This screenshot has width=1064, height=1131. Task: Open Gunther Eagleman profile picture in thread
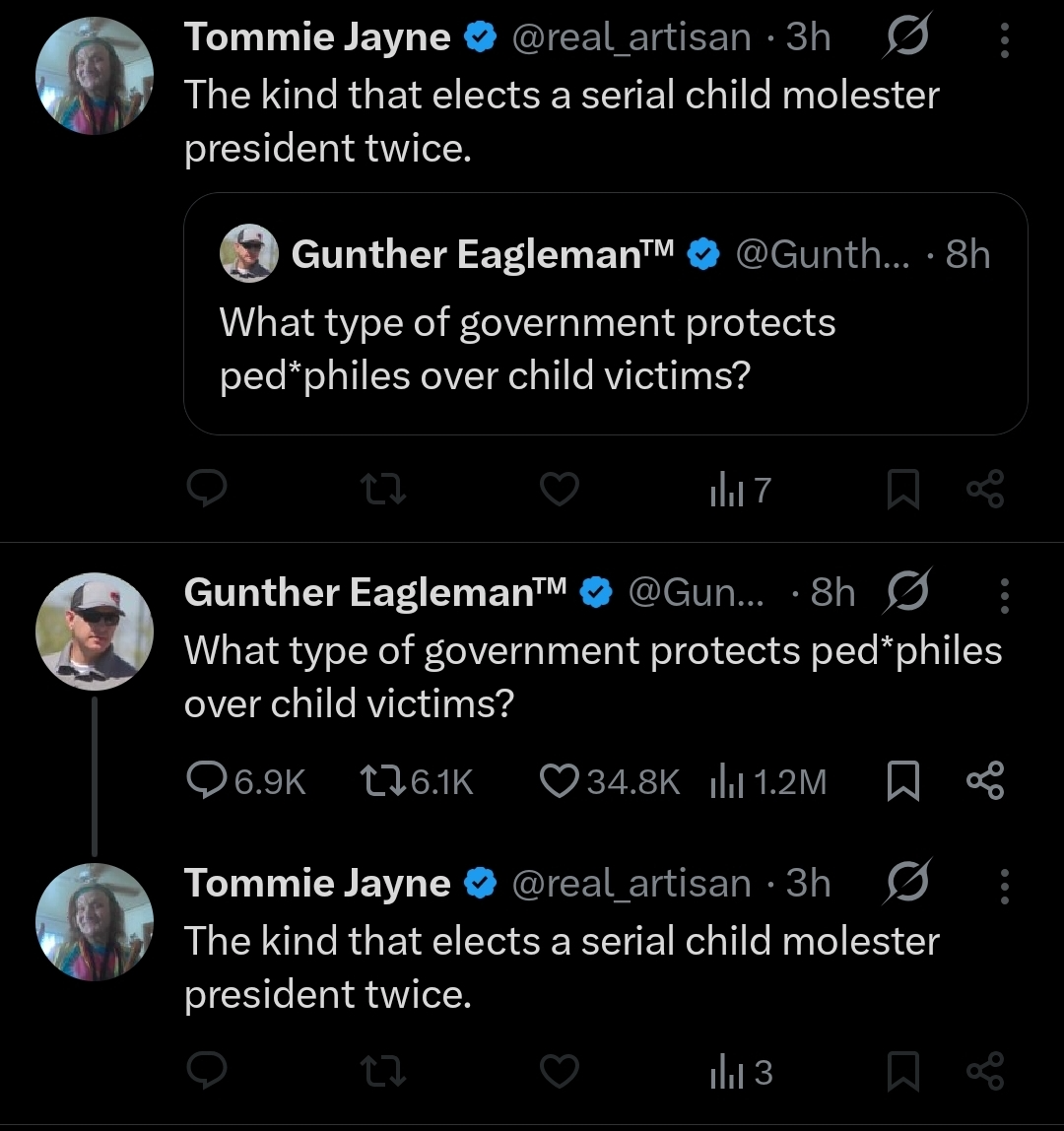95,632
